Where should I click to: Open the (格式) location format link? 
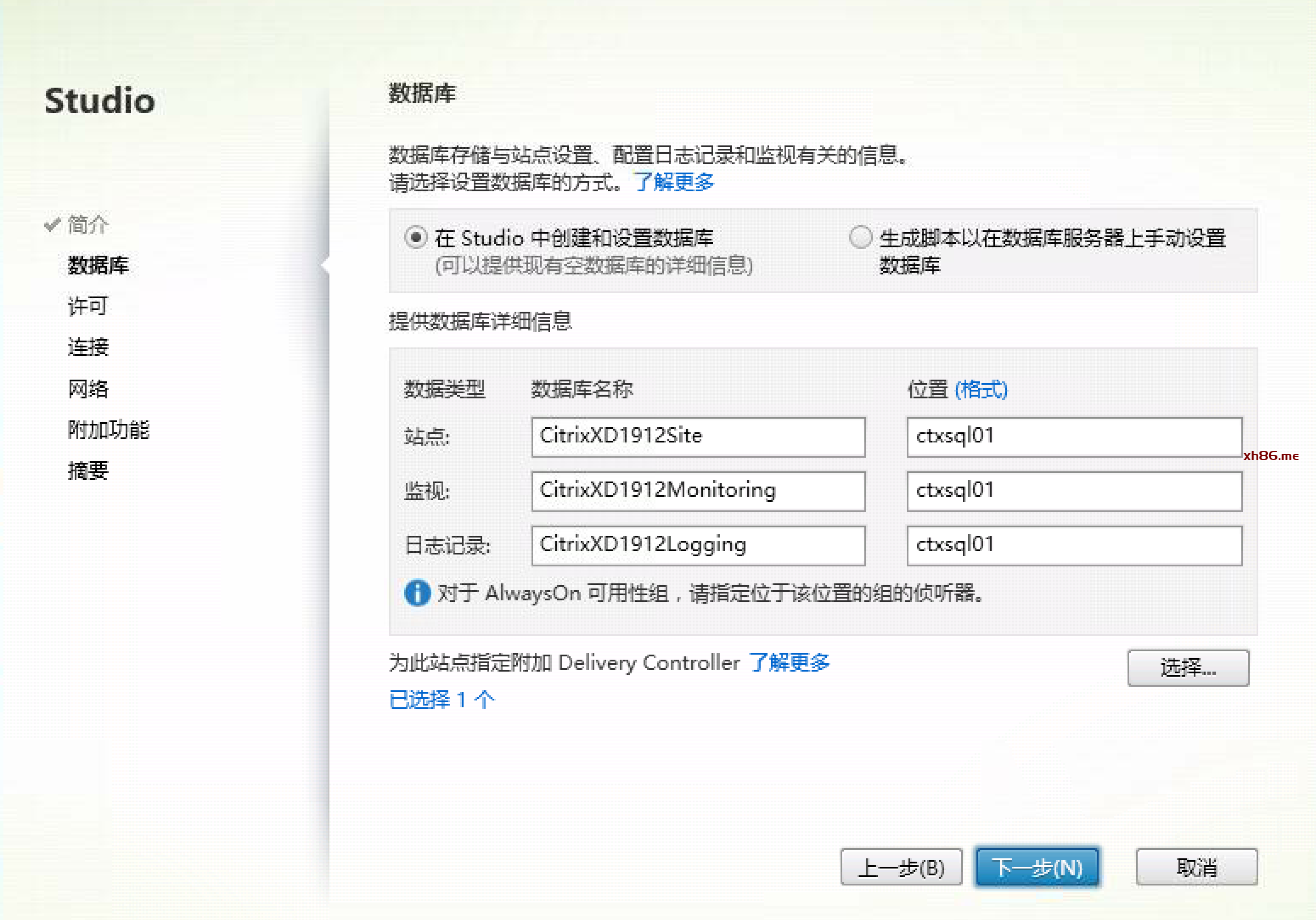(x=981, y=389)
